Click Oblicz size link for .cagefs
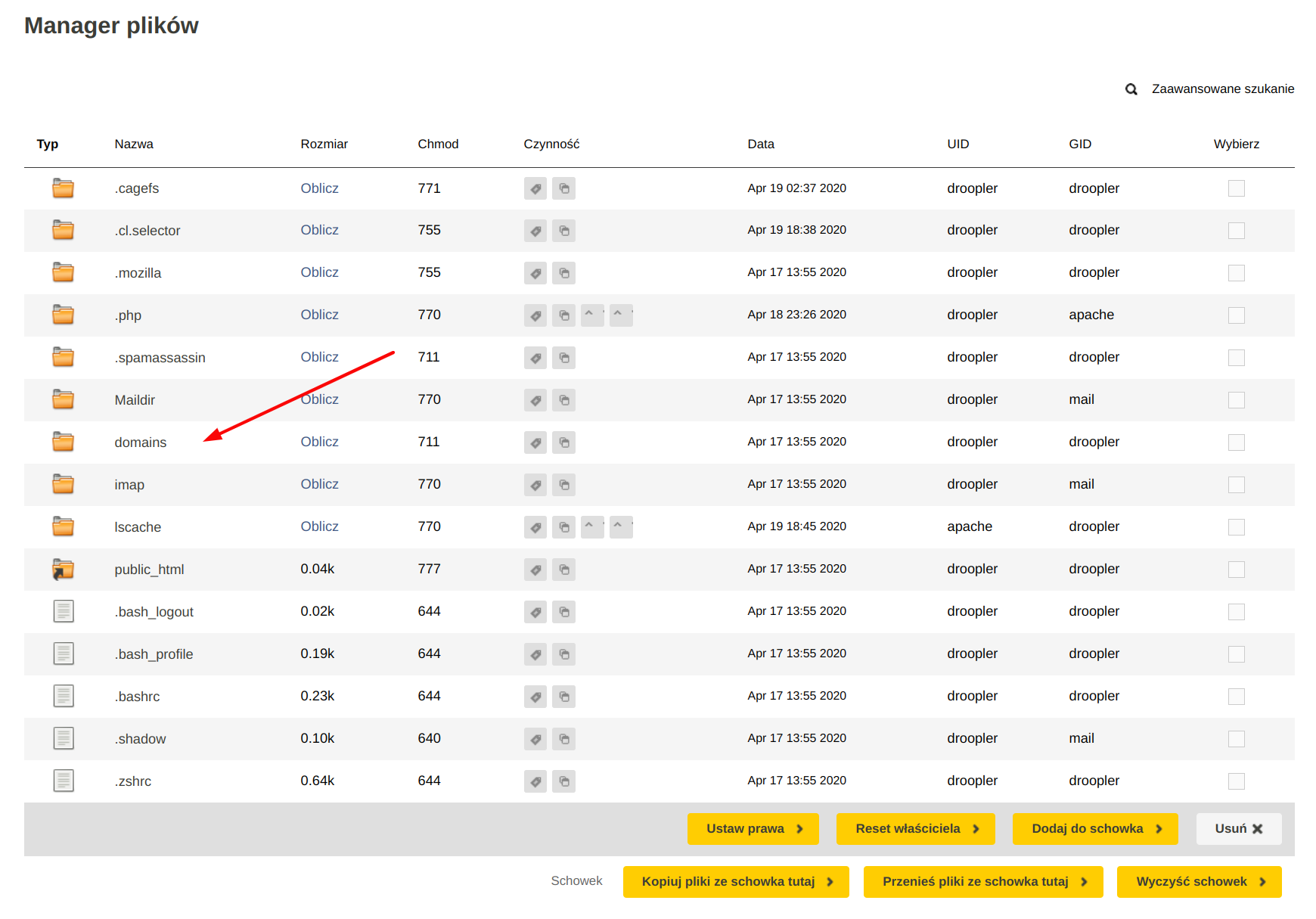Viewport: 1316px width, 919px height. tap(319, 188)
